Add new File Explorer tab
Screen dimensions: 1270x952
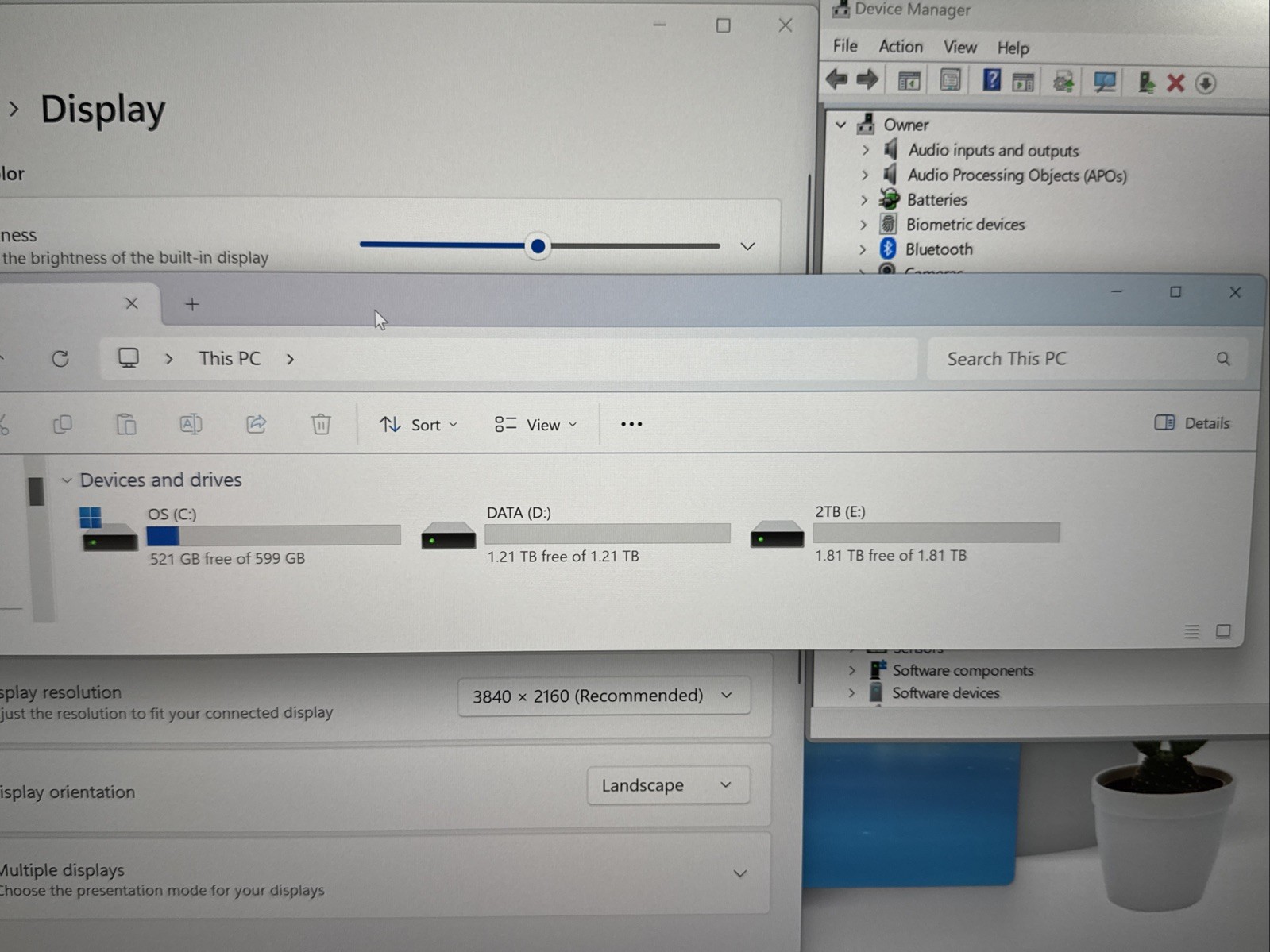pos(192,304)
